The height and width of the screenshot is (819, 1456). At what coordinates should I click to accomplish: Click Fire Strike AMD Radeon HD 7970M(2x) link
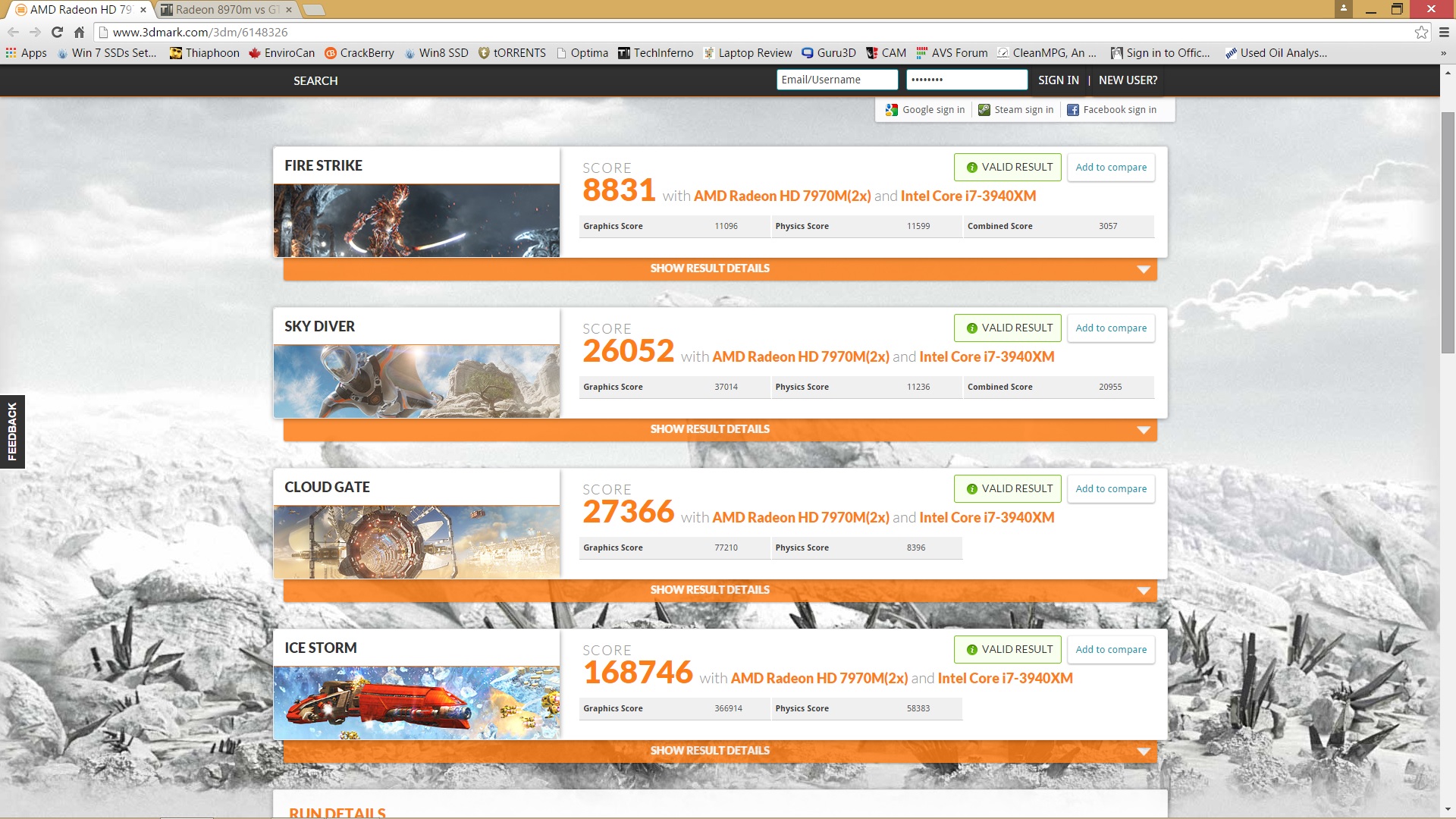[x=782, y=196]
